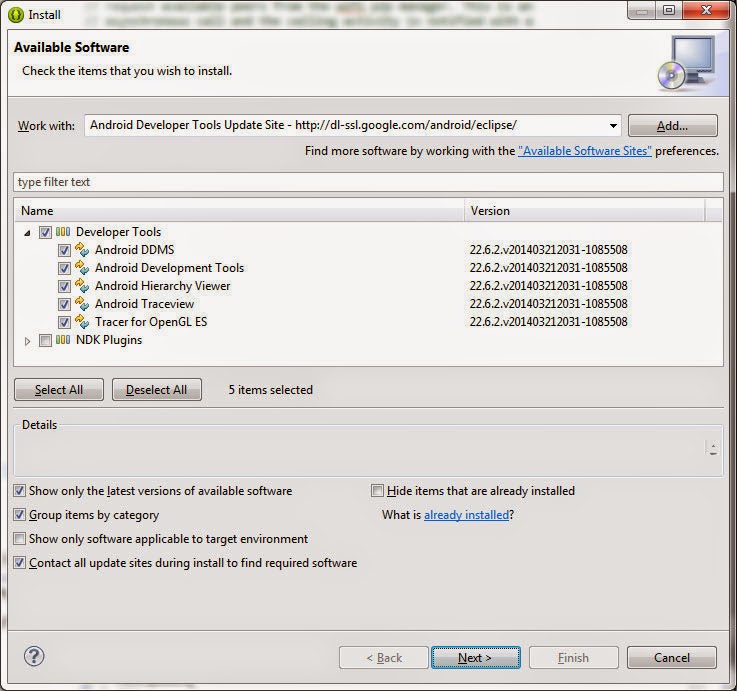Collapse the Developer Tools tree node
737x691 pixels.
click(27, 233)
